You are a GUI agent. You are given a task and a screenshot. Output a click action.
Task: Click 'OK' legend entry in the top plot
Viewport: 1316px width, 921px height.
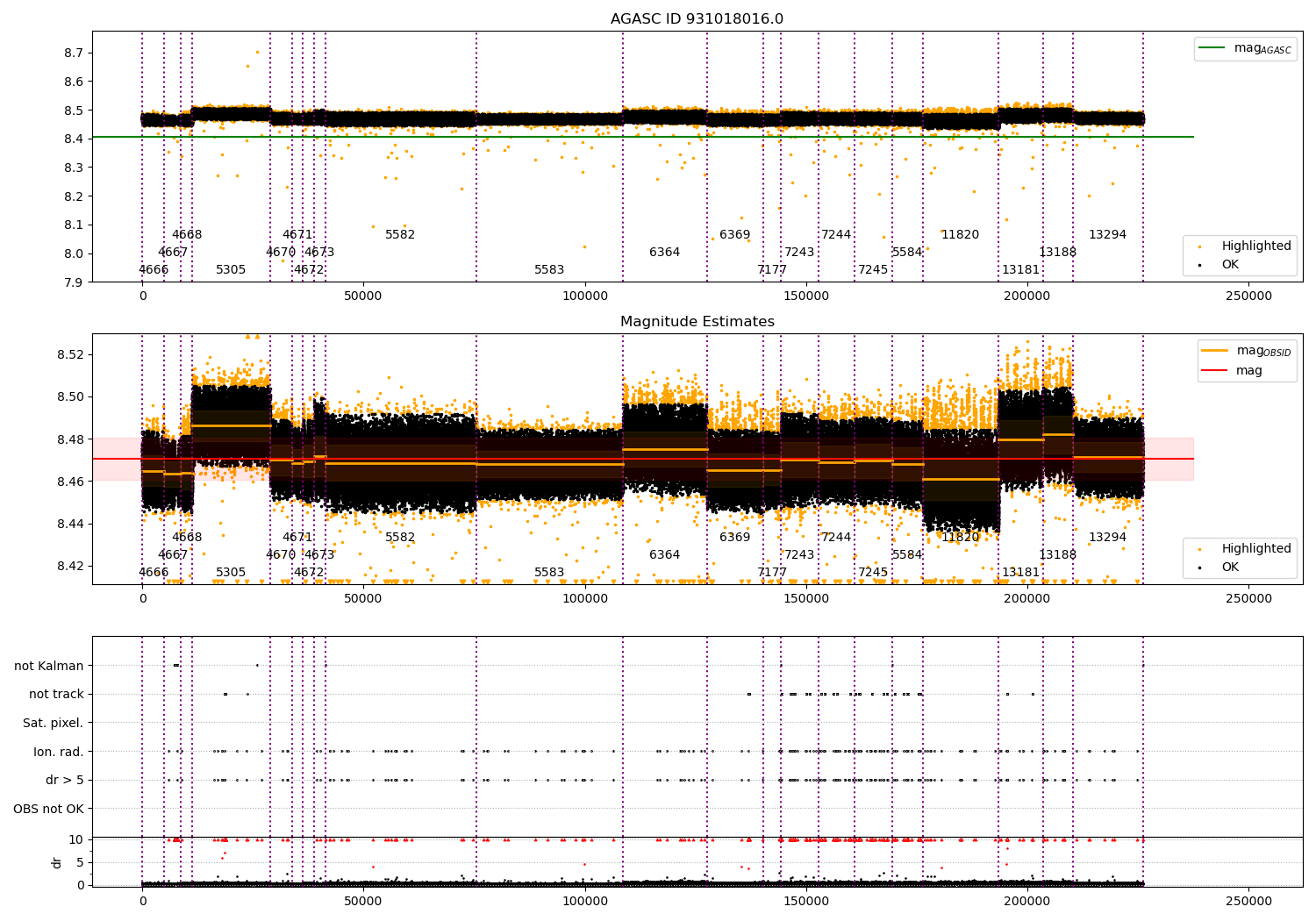pyautogui.click(x=1219, y=264)
